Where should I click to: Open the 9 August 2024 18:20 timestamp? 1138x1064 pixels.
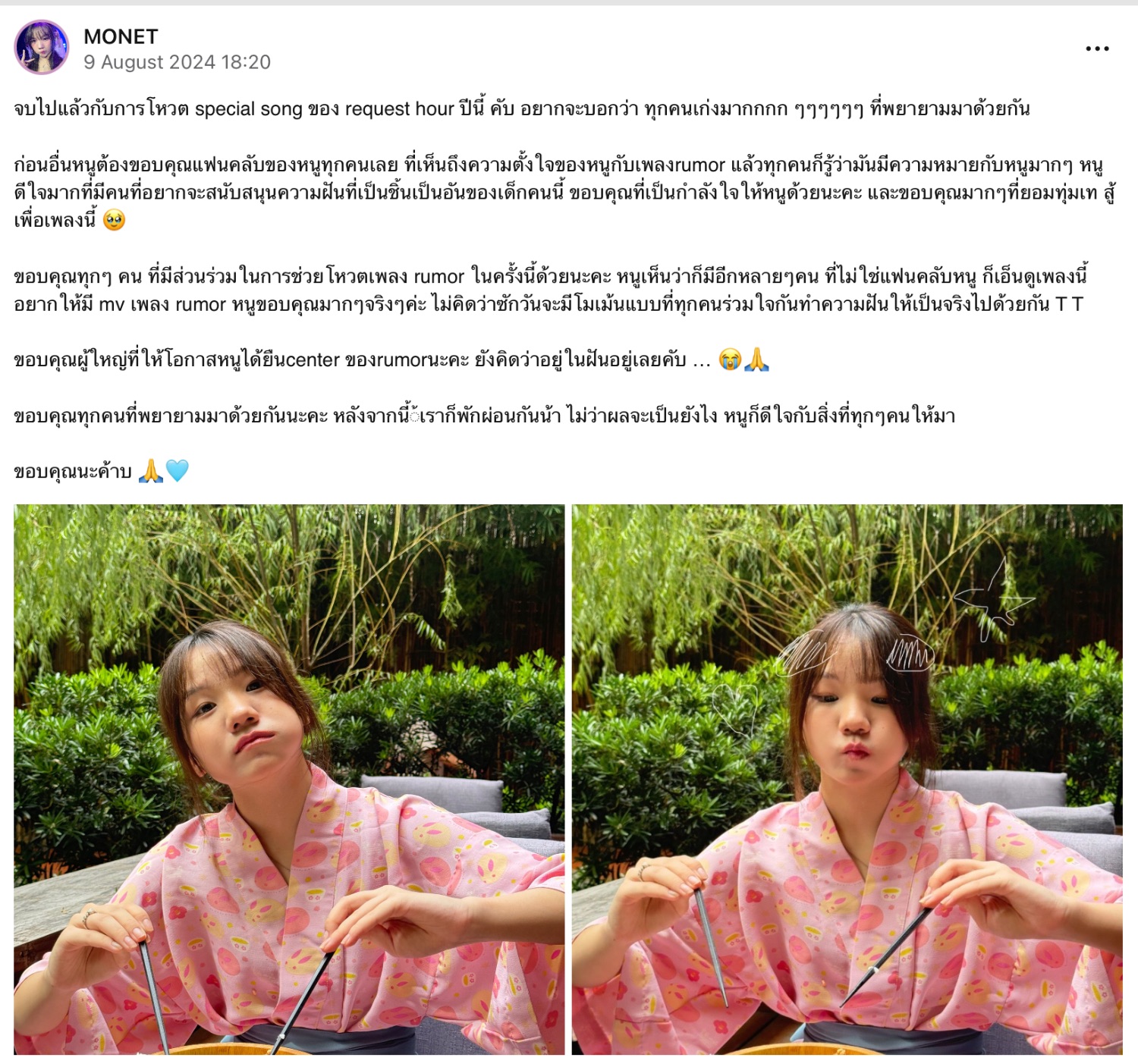click(177, 62)
